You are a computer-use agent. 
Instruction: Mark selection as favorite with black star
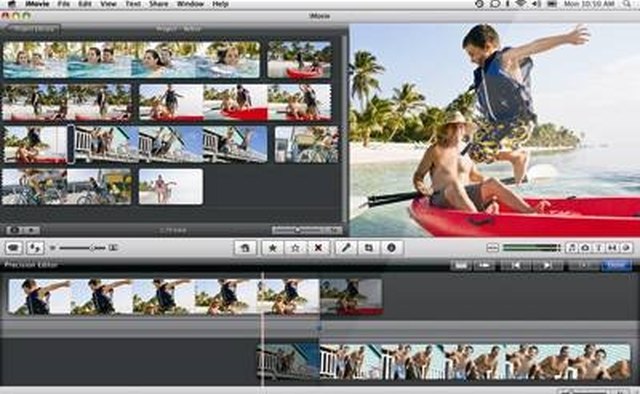click(272, 248)
